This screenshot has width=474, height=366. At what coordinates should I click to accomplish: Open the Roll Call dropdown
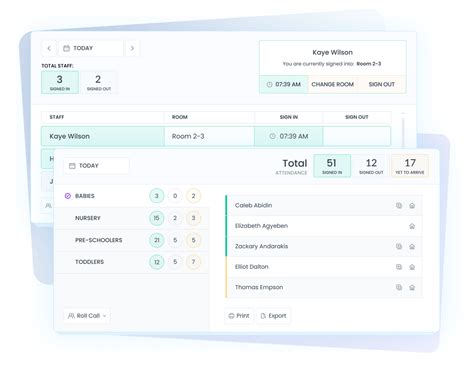87,316
